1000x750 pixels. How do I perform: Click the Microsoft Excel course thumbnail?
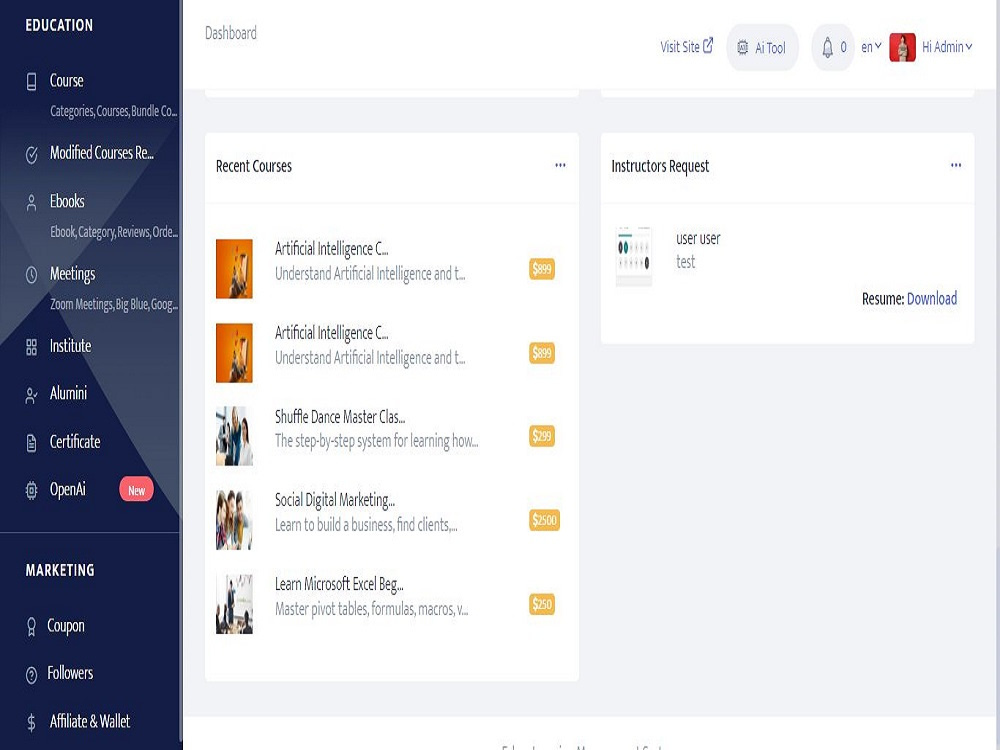tap(234, 604)
